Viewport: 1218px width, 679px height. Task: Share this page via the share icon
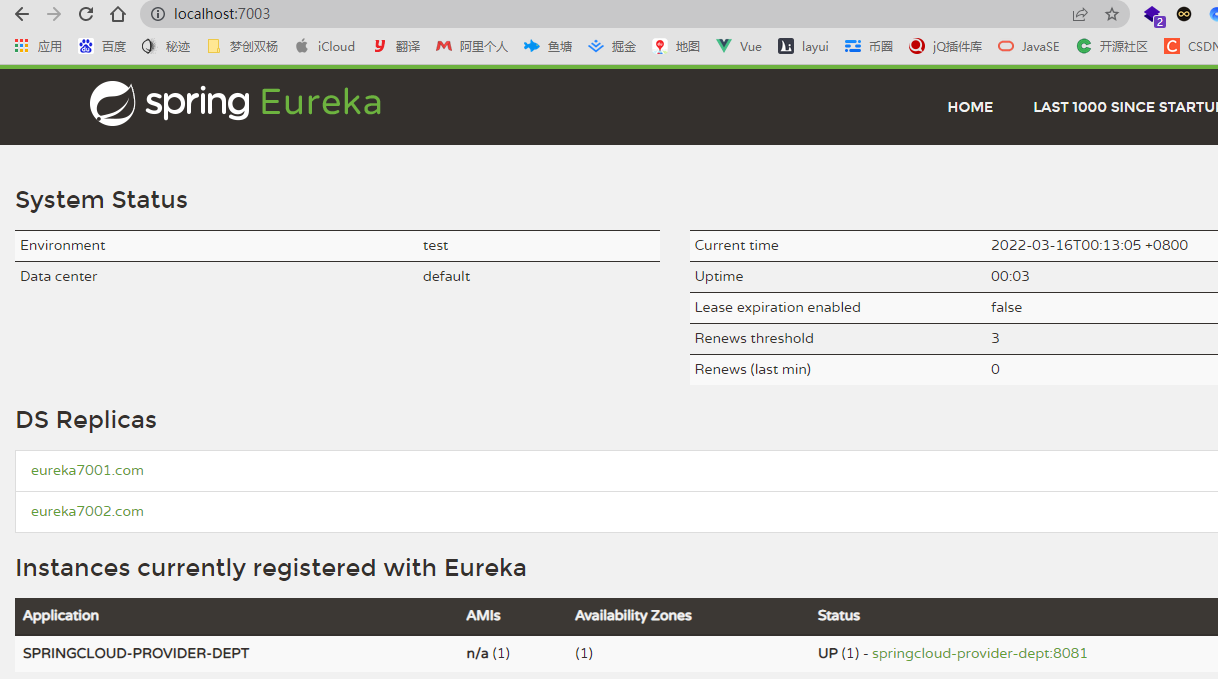(x=1080, y=14)
